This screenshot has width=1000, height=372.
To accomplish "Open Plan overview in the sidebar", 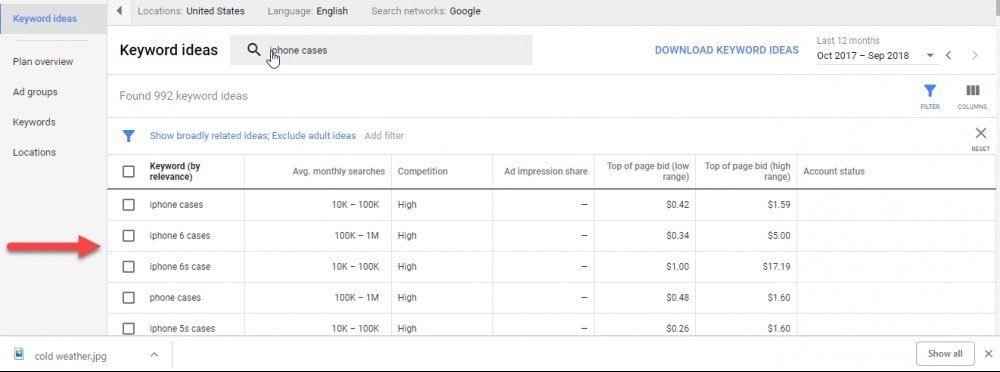I will click(x=43, y=61).
